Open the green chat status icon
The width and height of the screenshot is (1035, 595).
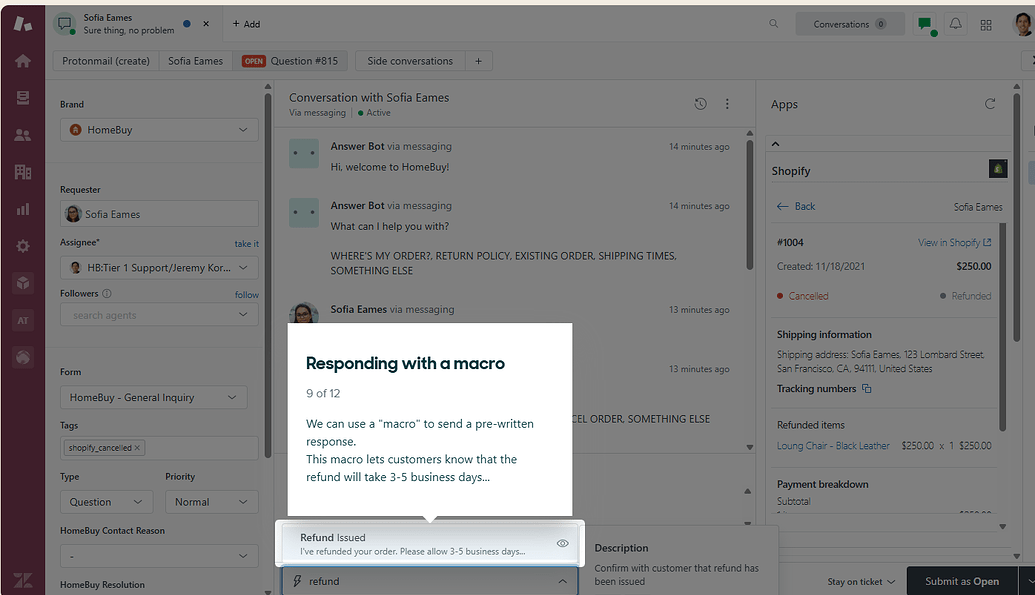925,24
